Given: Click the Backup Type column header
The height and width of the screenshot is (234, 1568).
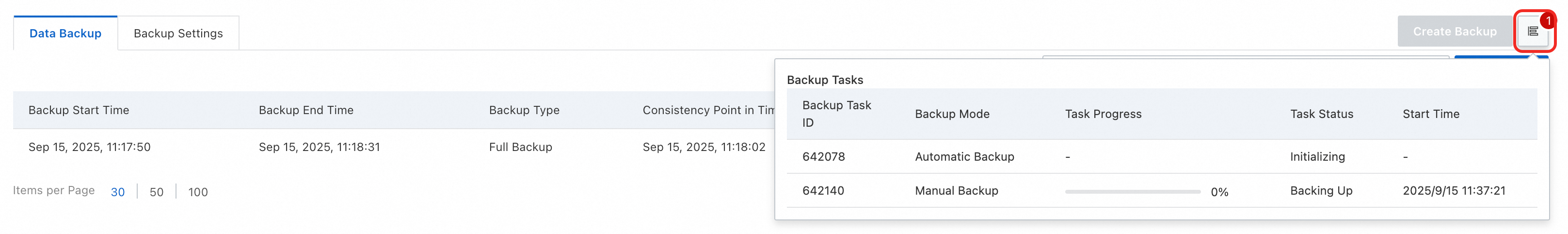Looking at the screenshot, I should pyautogui.click(x=524, y=110).
